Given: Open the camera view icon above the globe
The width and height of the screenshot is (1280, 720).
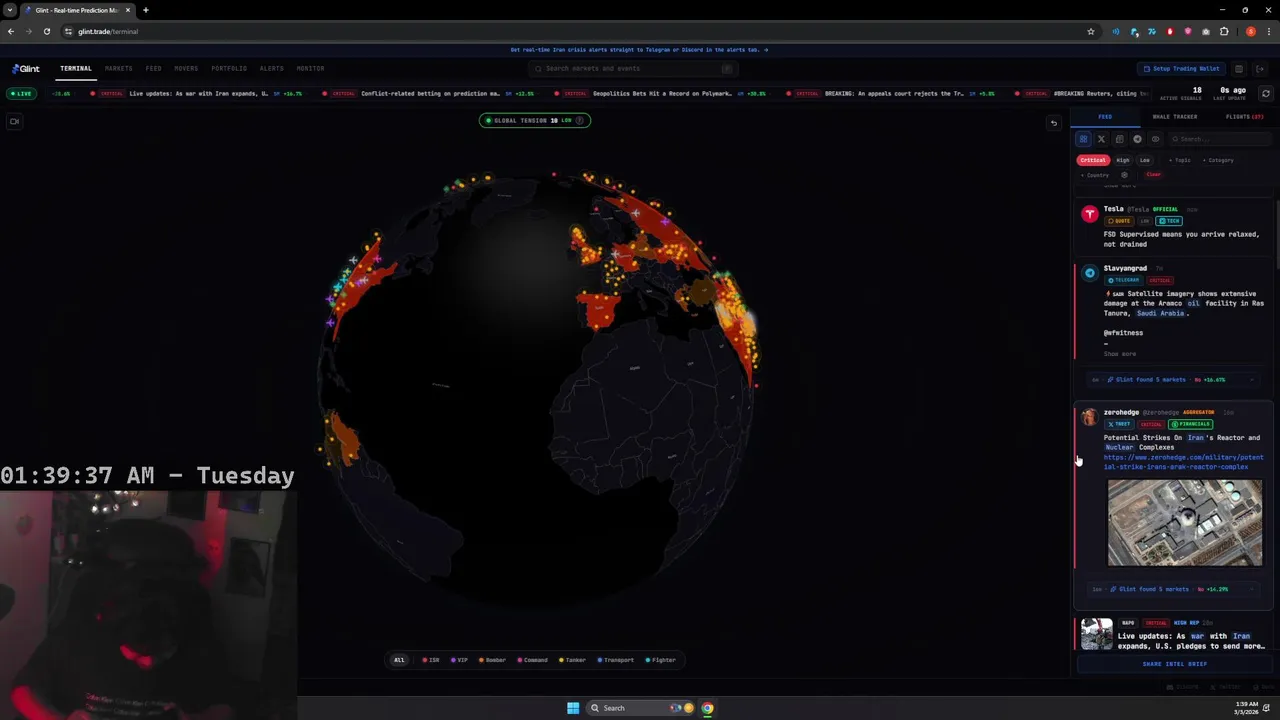Looking at the screenshot, I should [14, 121].
